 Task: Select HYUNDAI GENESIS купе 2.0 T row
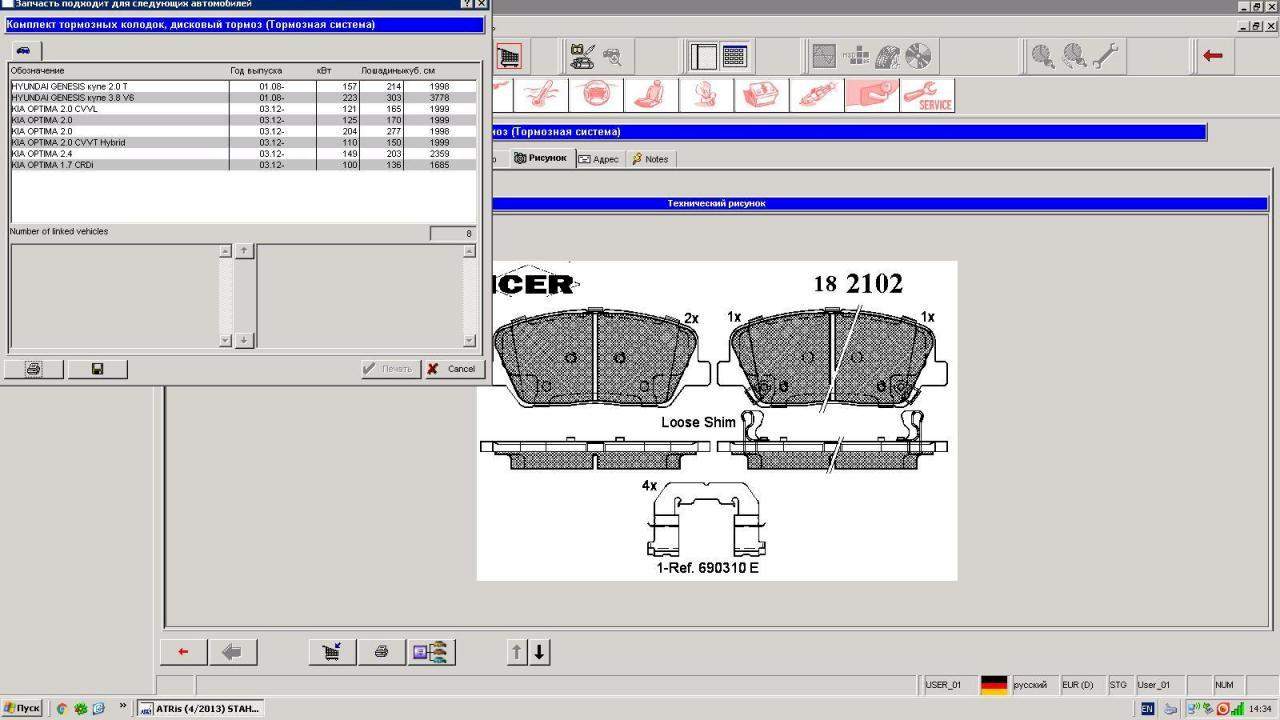coord(242,87)
